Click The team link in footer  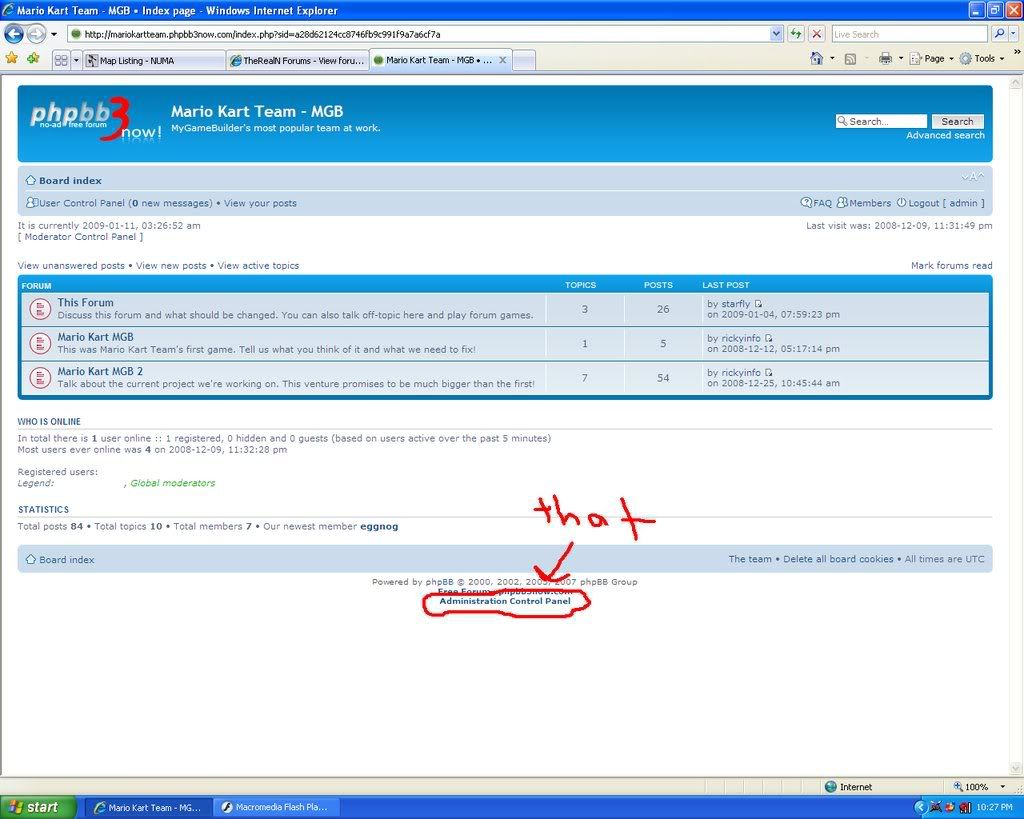[x=750, y=559]
